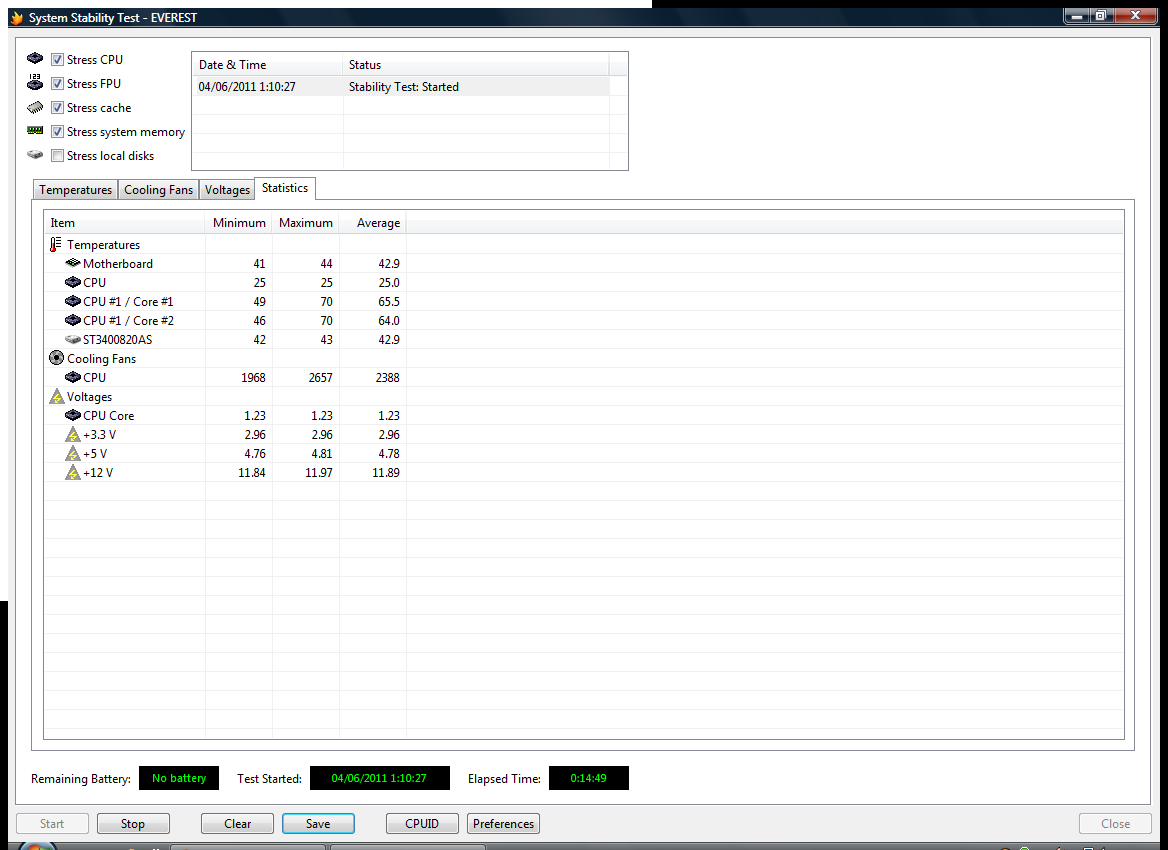Select the Statistics tab
The width and height of the screenshot is (1168, 850).
[x=285, y=188]
